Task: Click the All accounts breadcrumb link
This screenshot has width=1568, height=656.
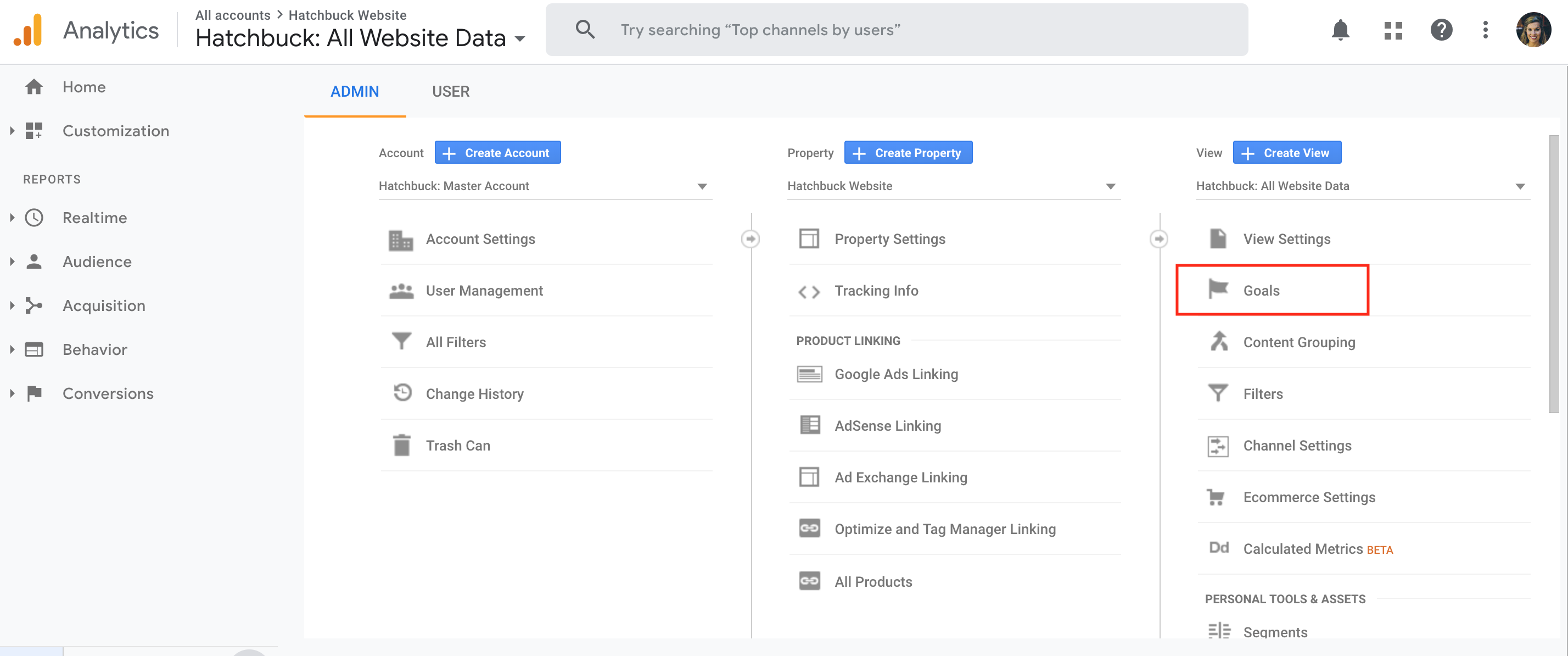Action: tap(233, 15)
